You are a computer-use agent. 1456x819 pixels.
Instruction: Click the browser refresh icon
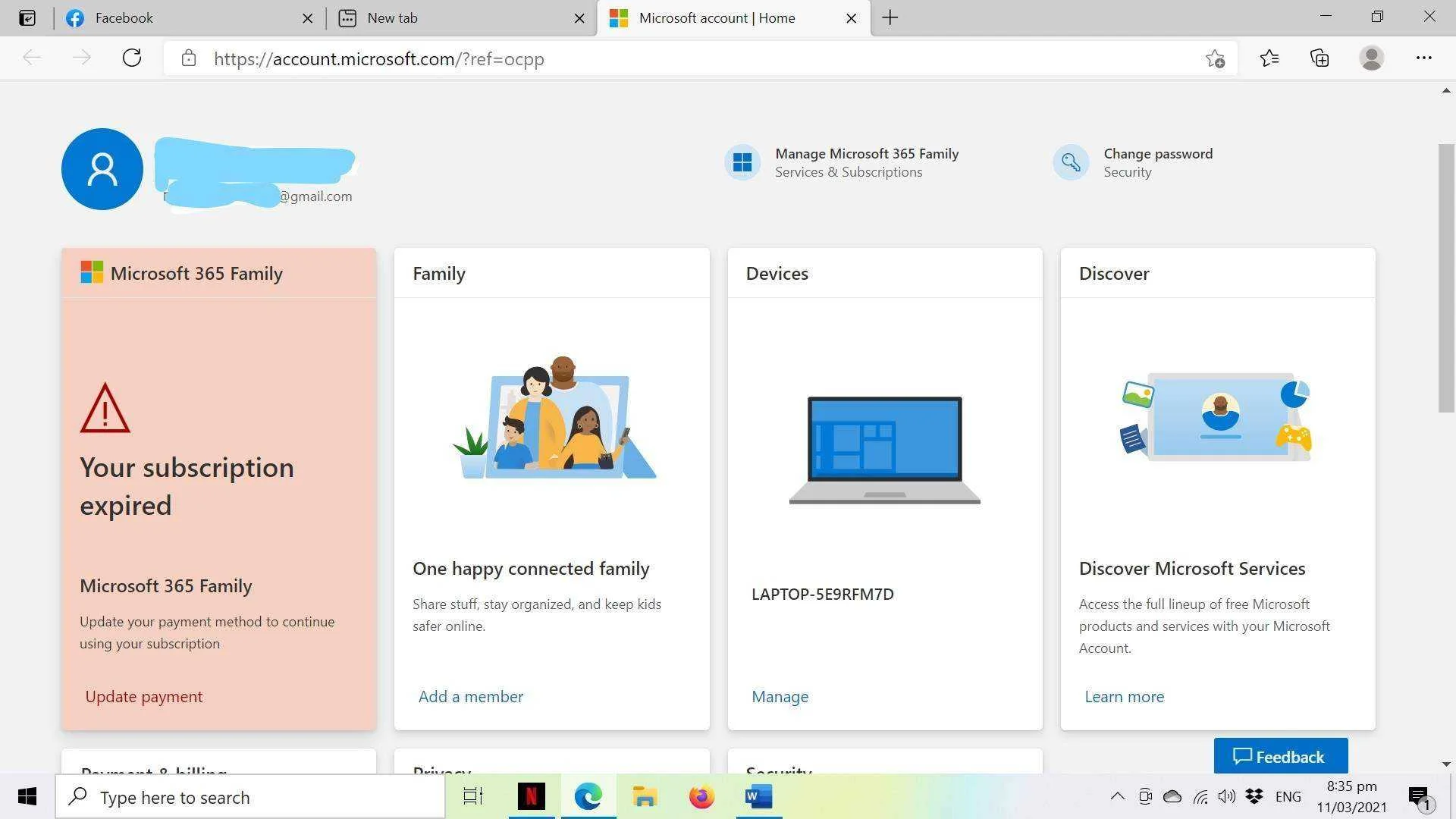click(132, 58)
